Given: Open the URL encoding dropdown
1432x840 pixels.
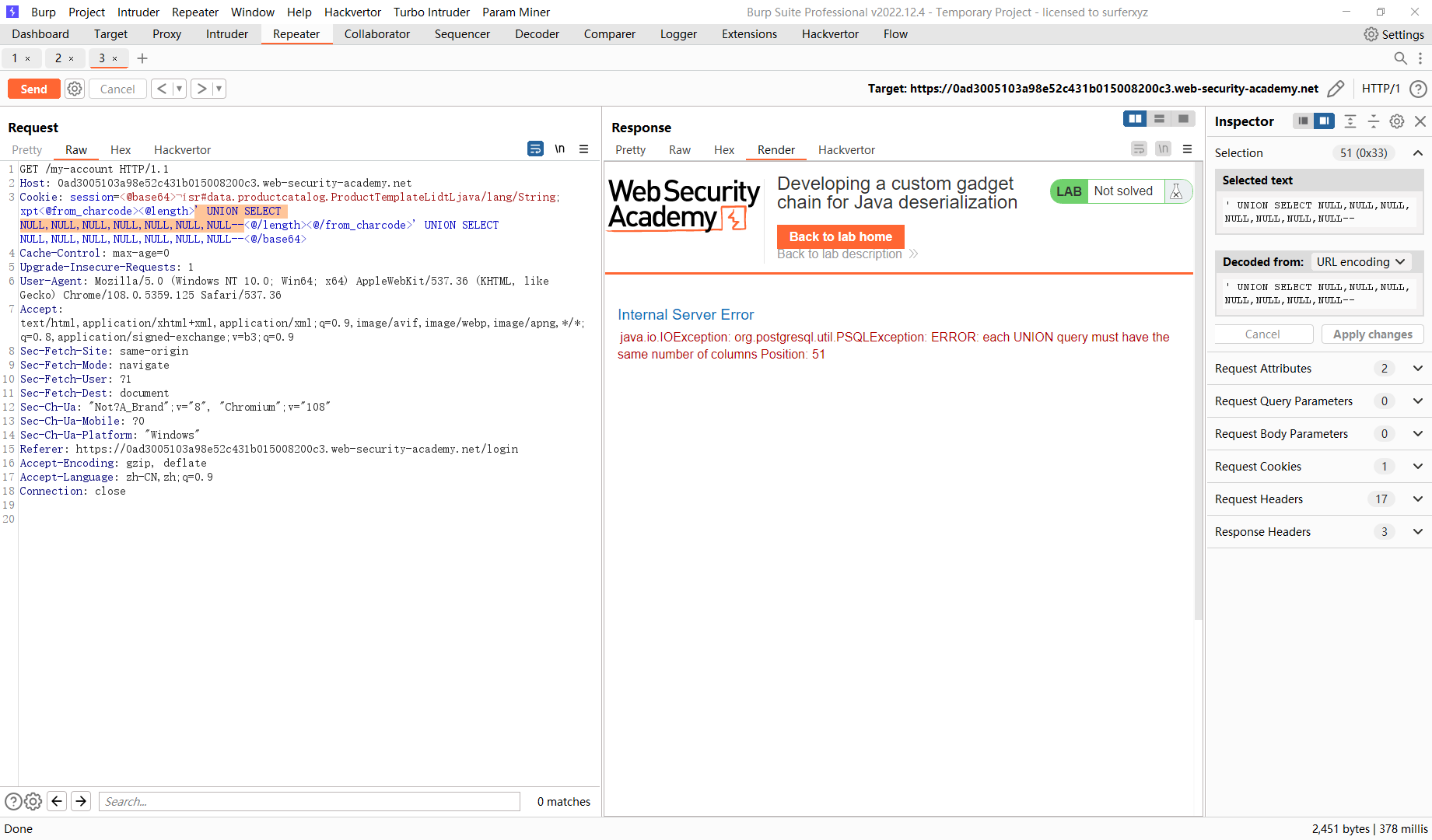Looking at the screenshot, I should [1360, 262].
